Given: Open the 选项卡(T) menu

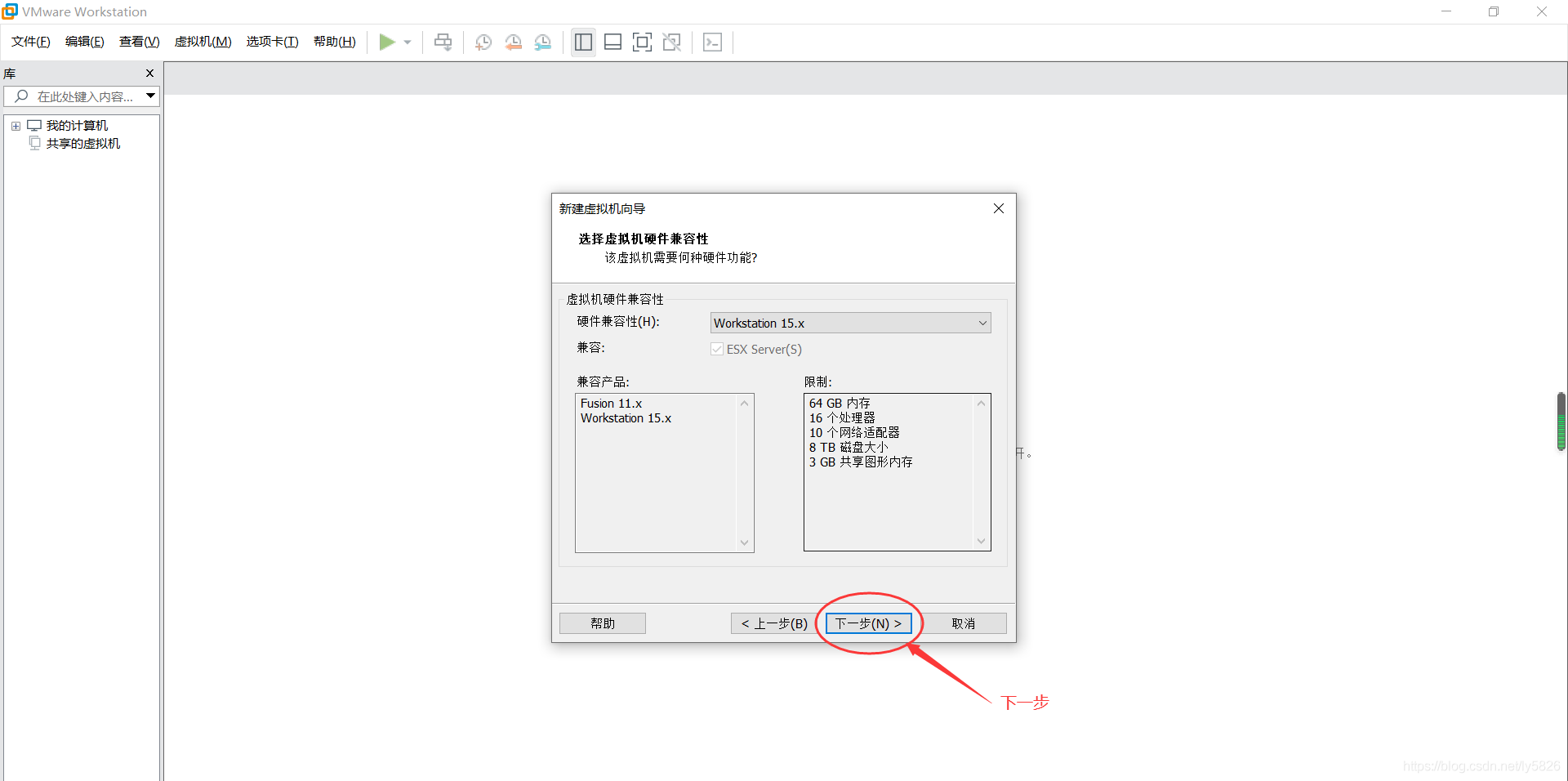Looking at the screenshot, I should 273,42.
